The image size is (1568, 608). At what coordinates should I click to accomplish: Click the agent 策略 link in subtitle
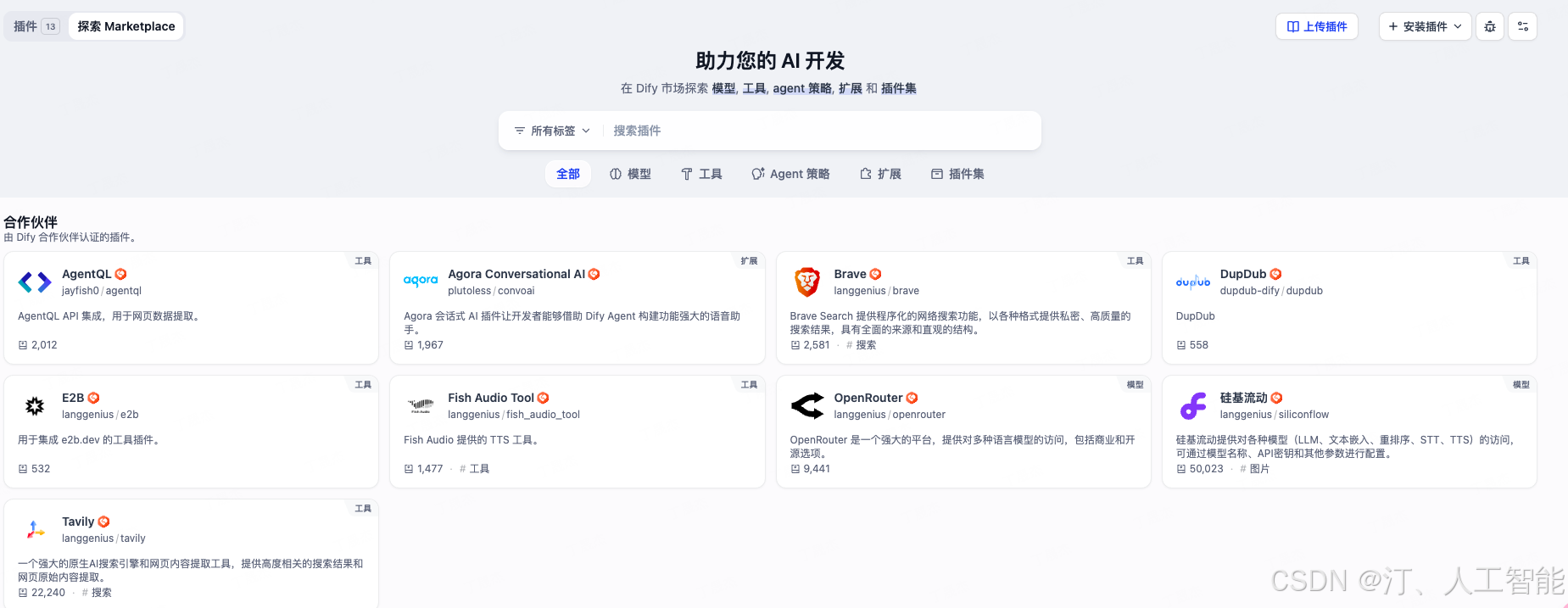(802, 88)
